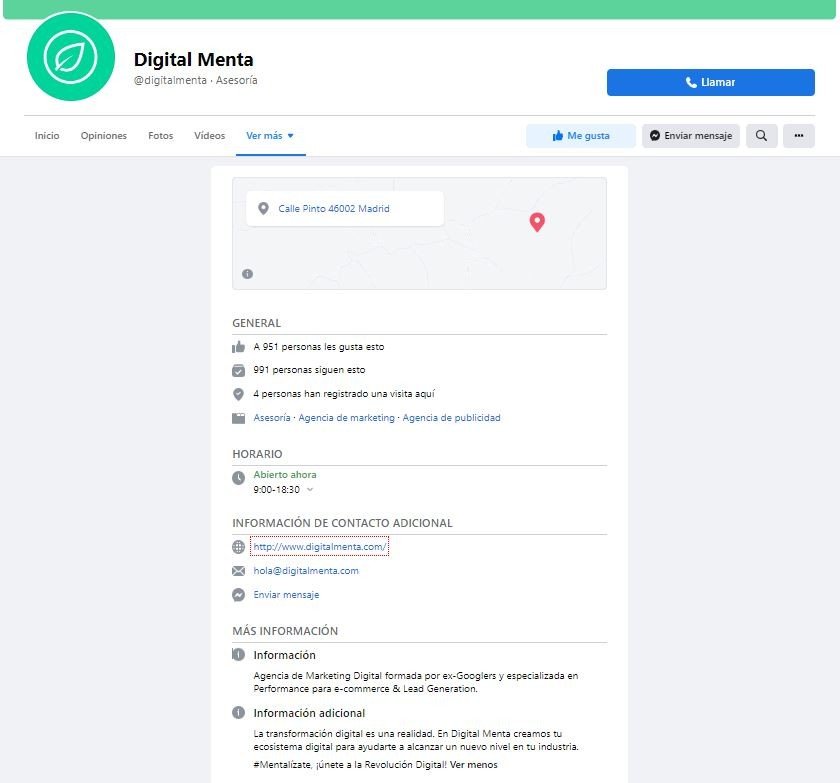840x783 pixels.
Task: Open the Agencia de marketing category link
Action: pos(346,418)
